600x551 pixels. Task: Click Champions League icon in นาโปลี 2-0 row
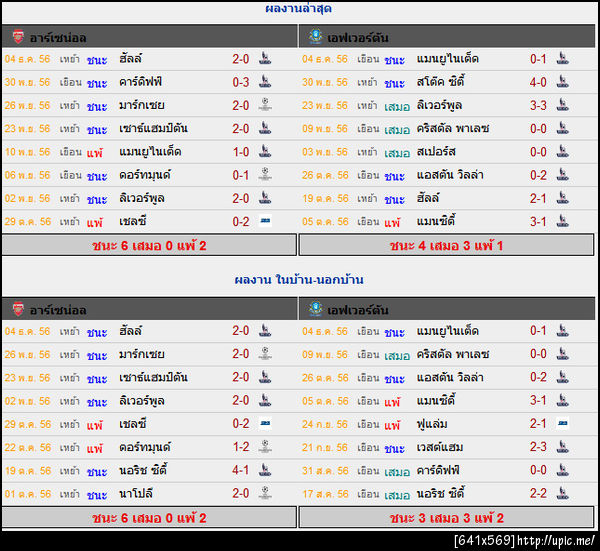coord(265,493)
